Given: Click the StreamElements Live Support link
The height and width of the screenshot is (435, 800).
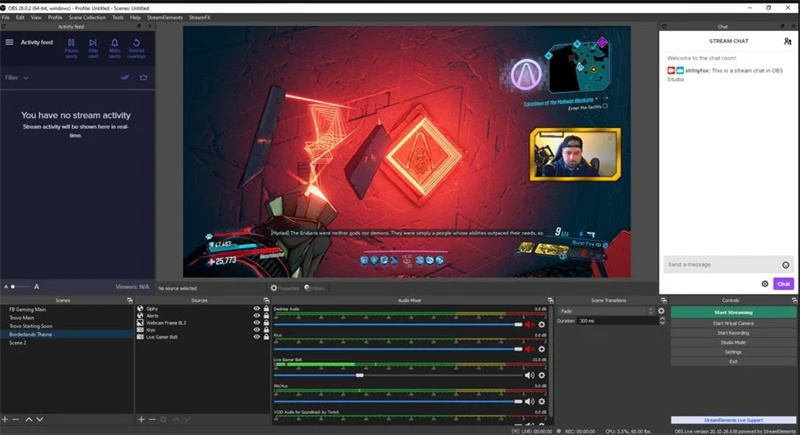Looking at the screenshot, I should pyautogui.click(x=733, y=420).
